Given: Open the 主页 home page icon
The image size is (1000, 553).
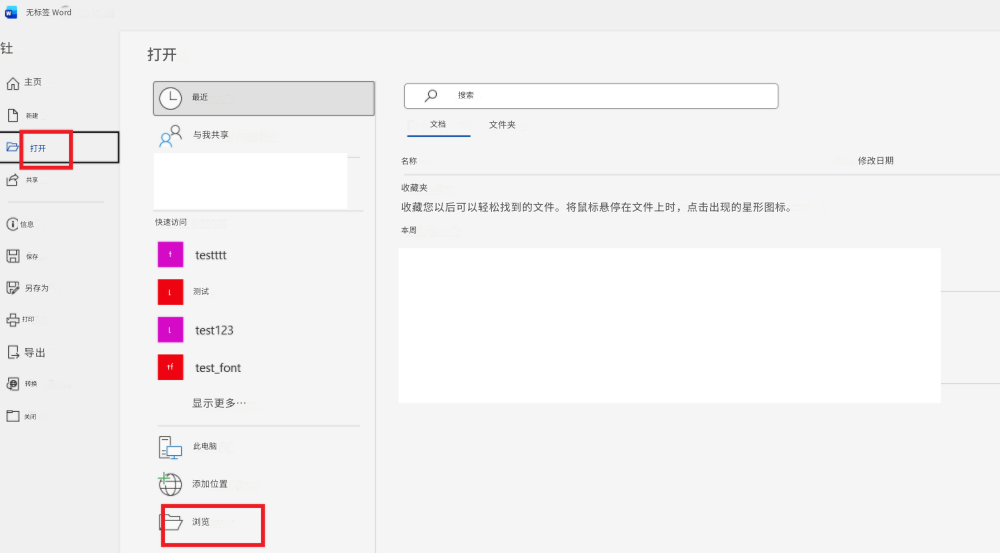Looking at the screenshot, I should [x=13, y=84].
